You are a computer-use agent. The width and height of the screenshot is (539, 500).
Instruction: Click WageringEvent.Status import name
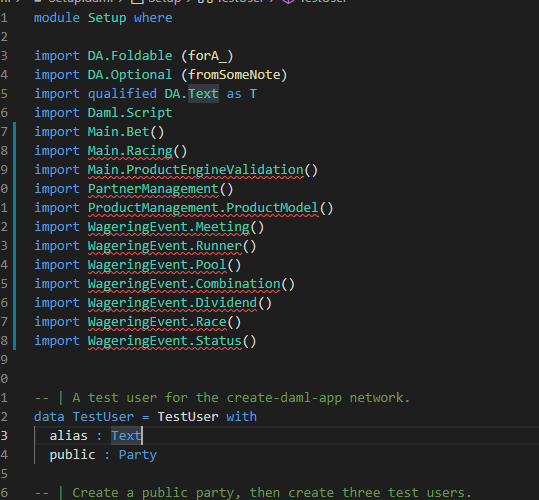click(x=165, y=341)
